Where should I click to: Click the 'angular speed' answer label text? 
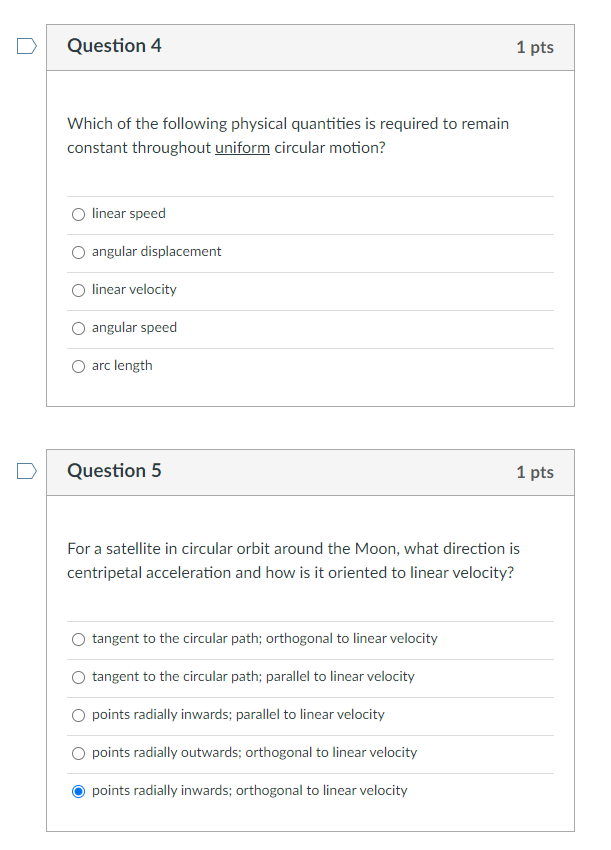click(134, 327)
